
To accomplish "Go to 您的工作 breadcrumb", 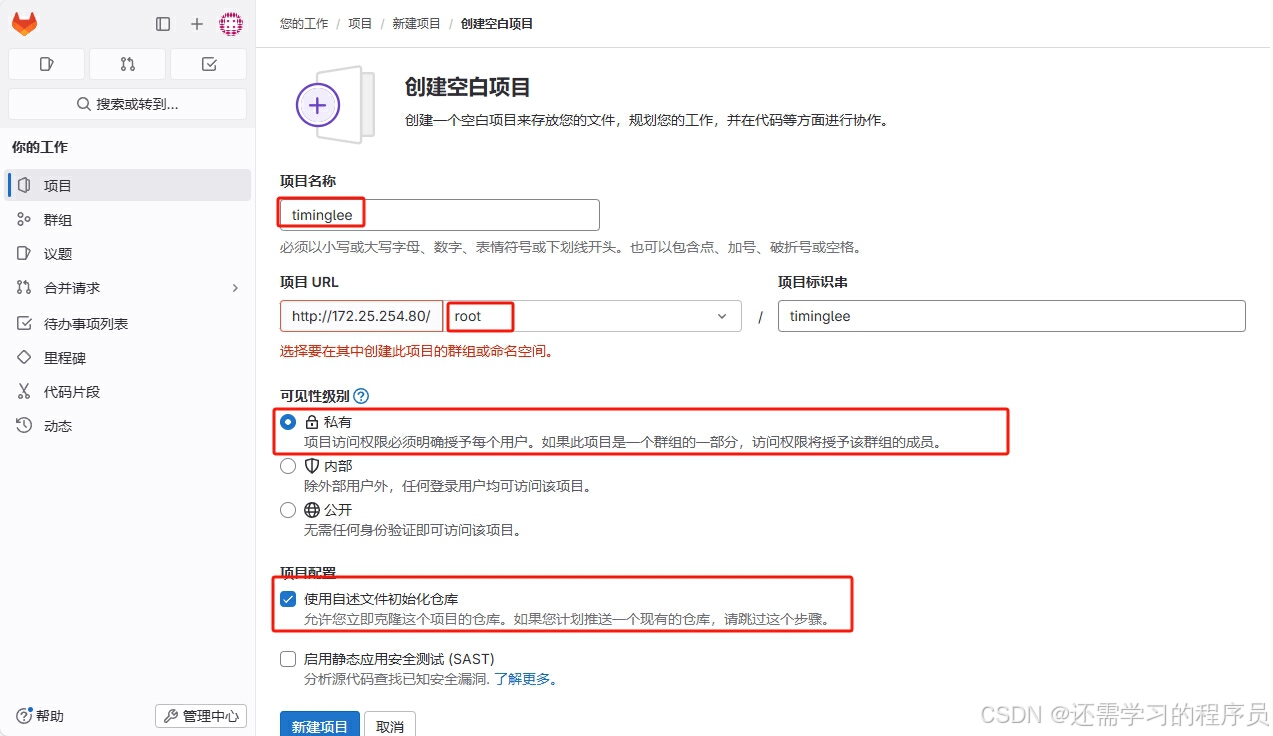I will [x=304, y=23].
